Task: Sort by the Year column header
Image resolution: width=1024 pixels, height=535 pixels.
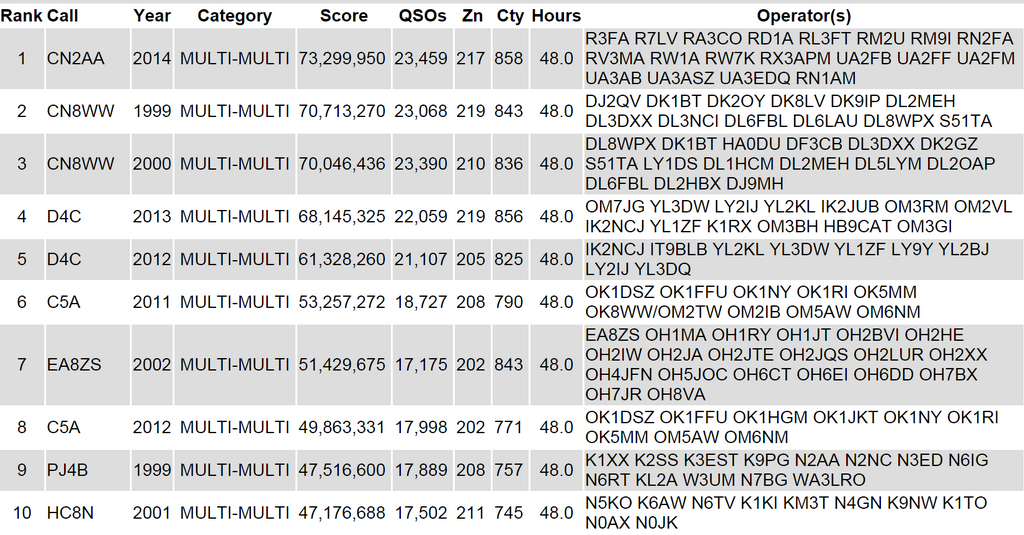Action: click(x=152, y=16)
